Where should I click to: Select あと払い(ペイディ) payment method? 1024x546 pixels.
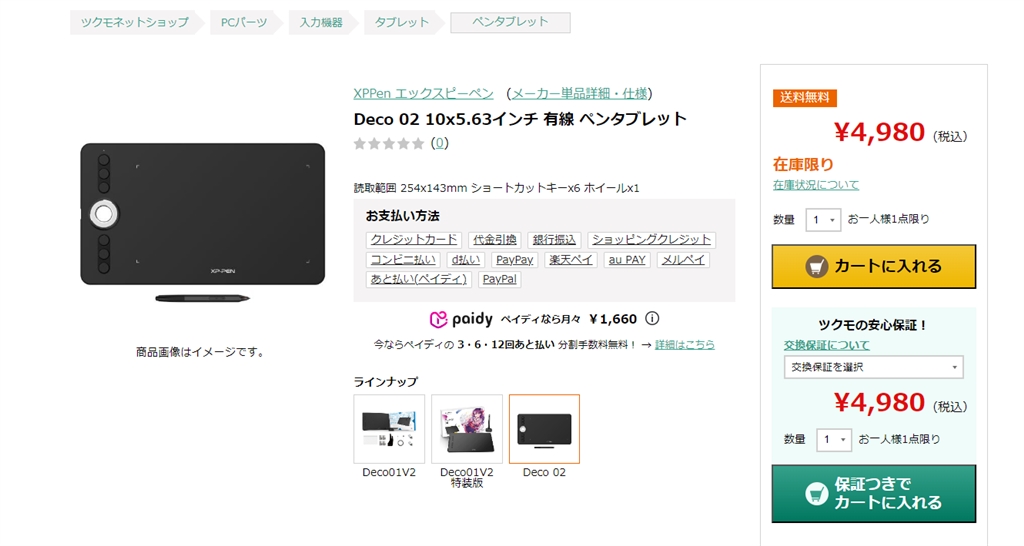(419, 279)
